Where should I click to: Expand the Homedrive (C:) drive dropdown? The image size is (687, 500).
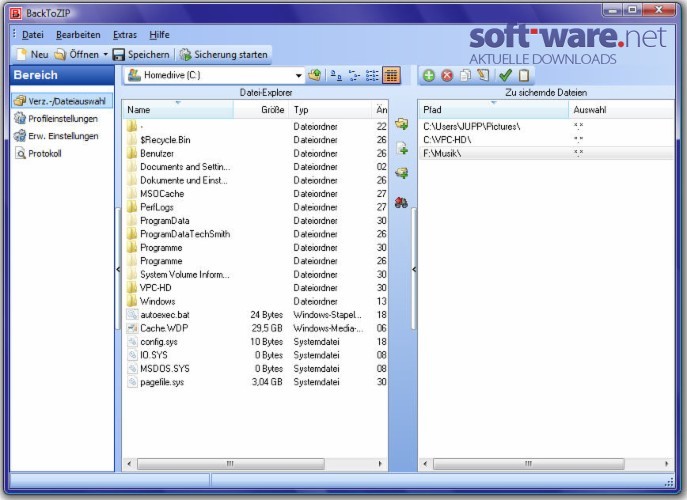(298, 75)
